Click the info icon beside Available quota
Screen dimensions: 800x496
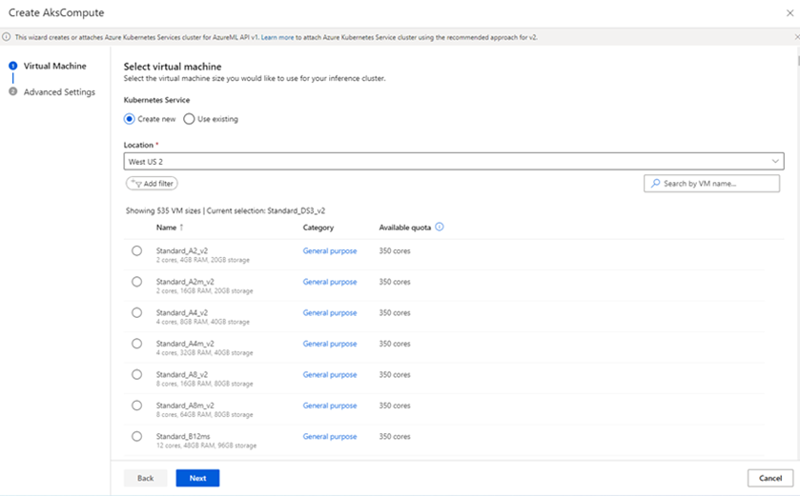(440, 227)
